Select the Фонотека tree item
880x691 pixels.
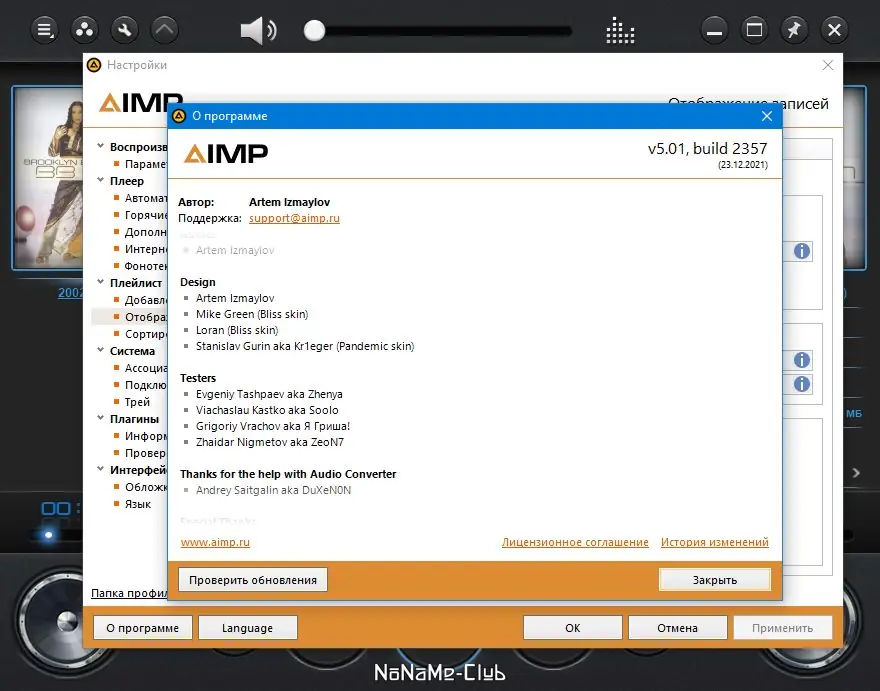(x=145, y=266)
